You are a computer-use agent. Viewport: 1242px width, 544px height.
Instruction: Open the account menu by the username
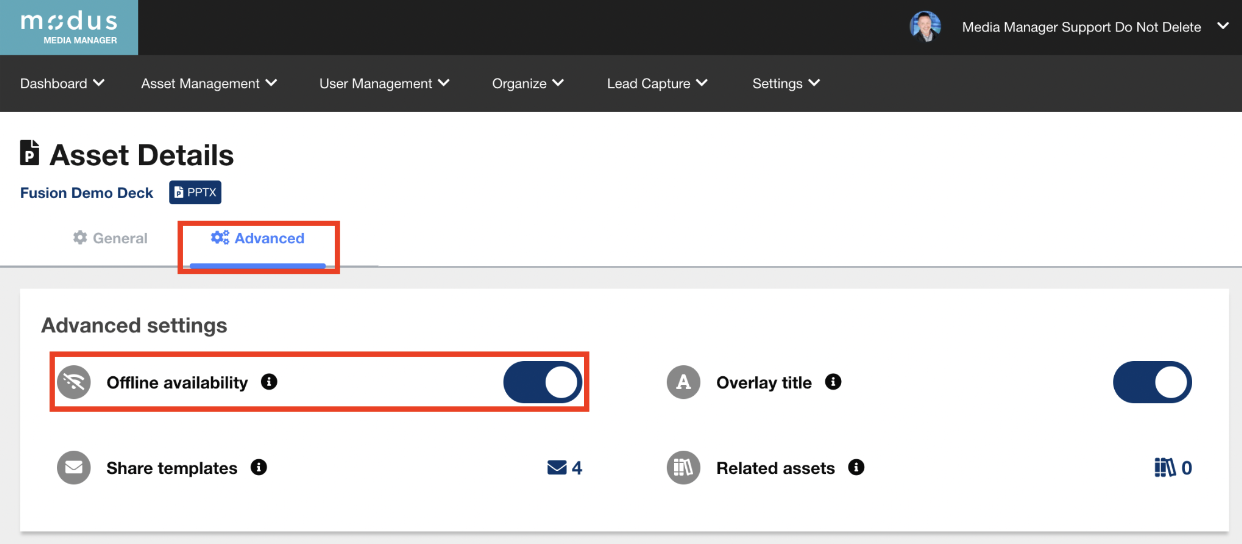pyautogui.click(x=1094, y=27)
